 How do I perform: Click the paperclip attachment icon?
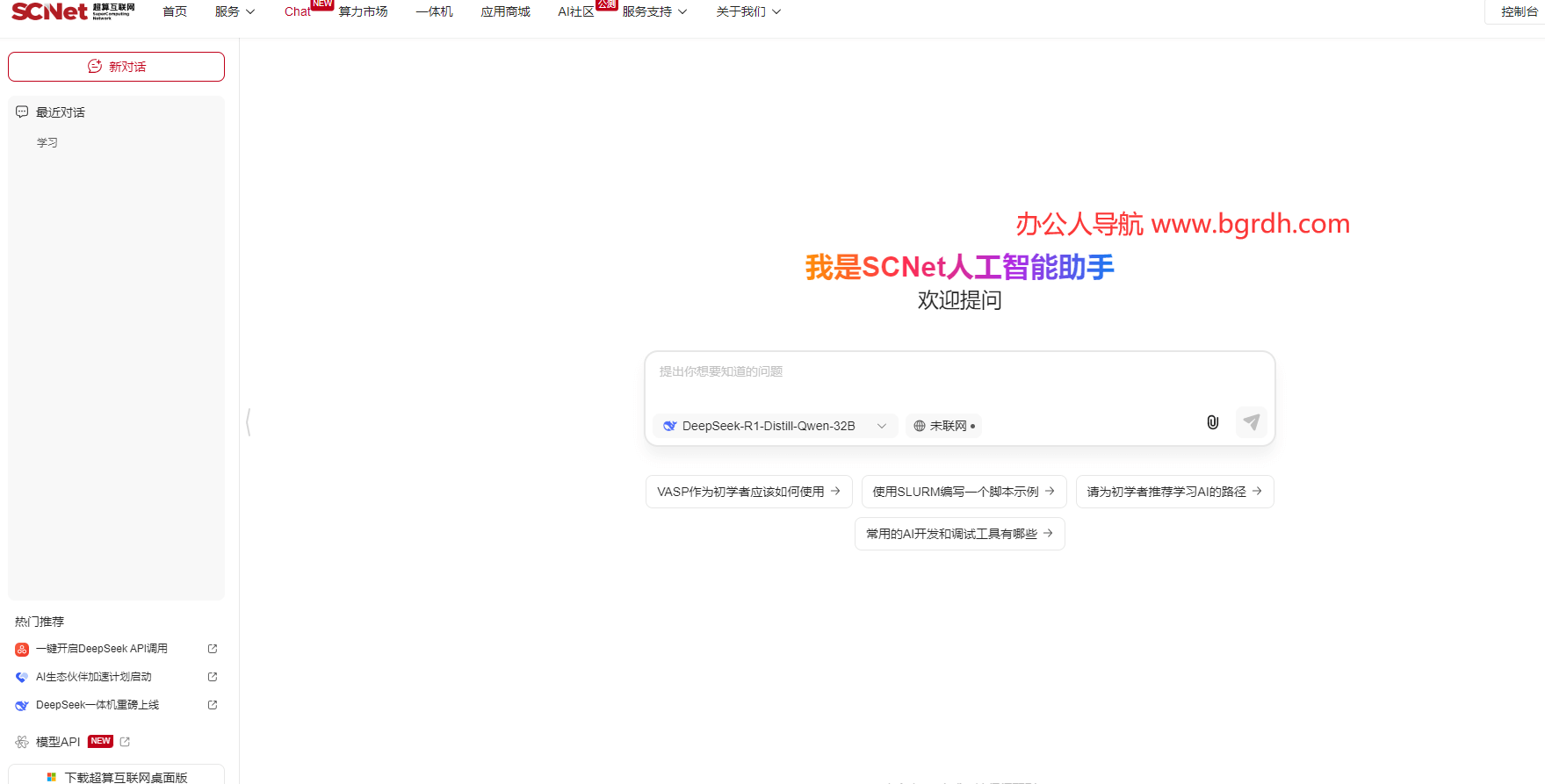click(1213, 422)
